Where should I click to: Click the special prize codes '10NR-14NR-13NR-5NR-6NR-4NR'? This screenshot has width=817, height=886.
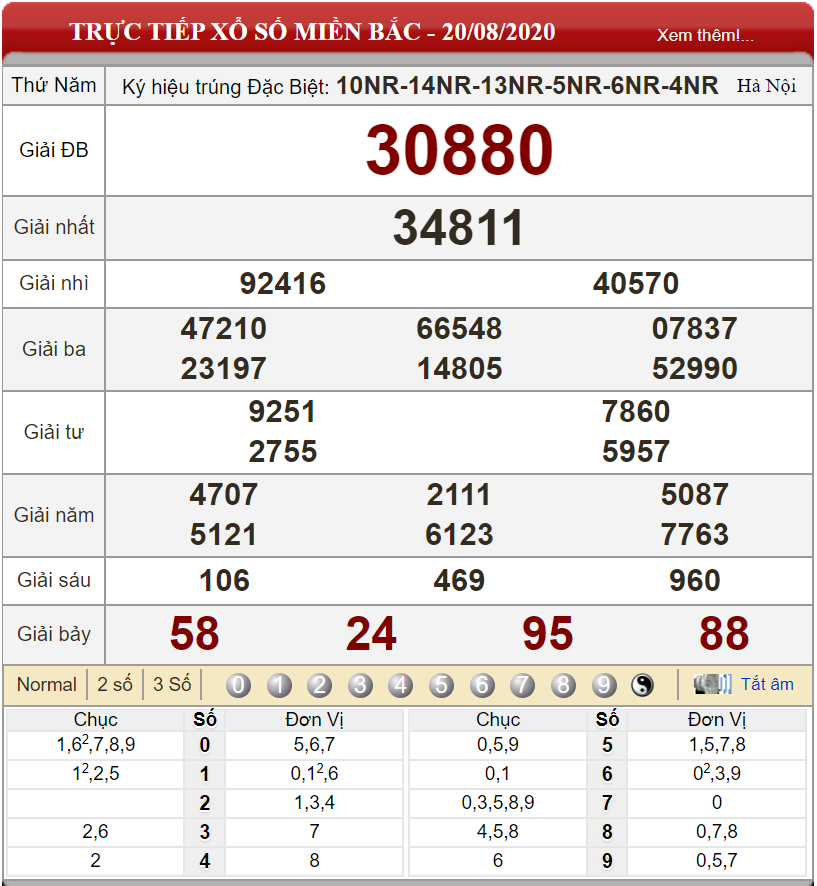pos(527,86)
